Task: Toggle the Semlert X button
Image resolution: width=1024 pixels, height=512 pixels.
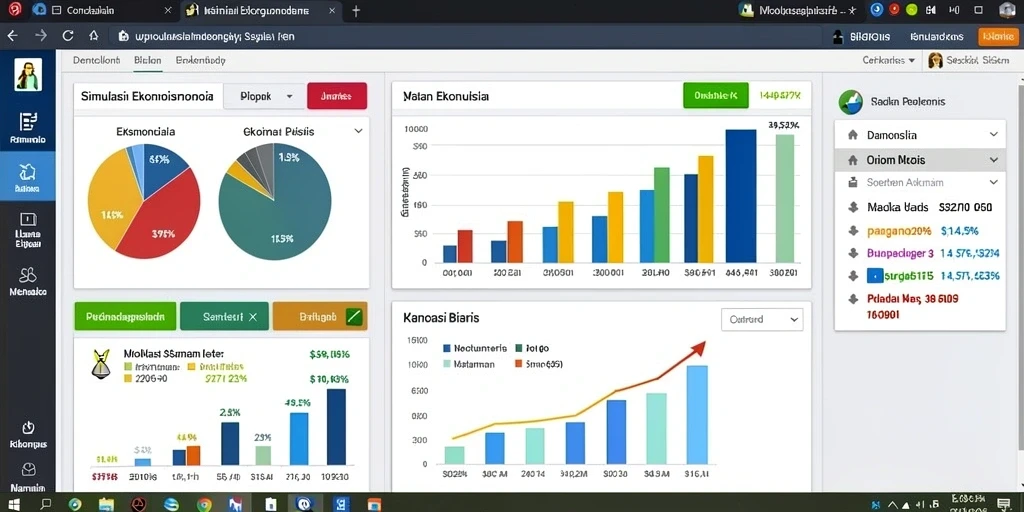Action: 224,317
